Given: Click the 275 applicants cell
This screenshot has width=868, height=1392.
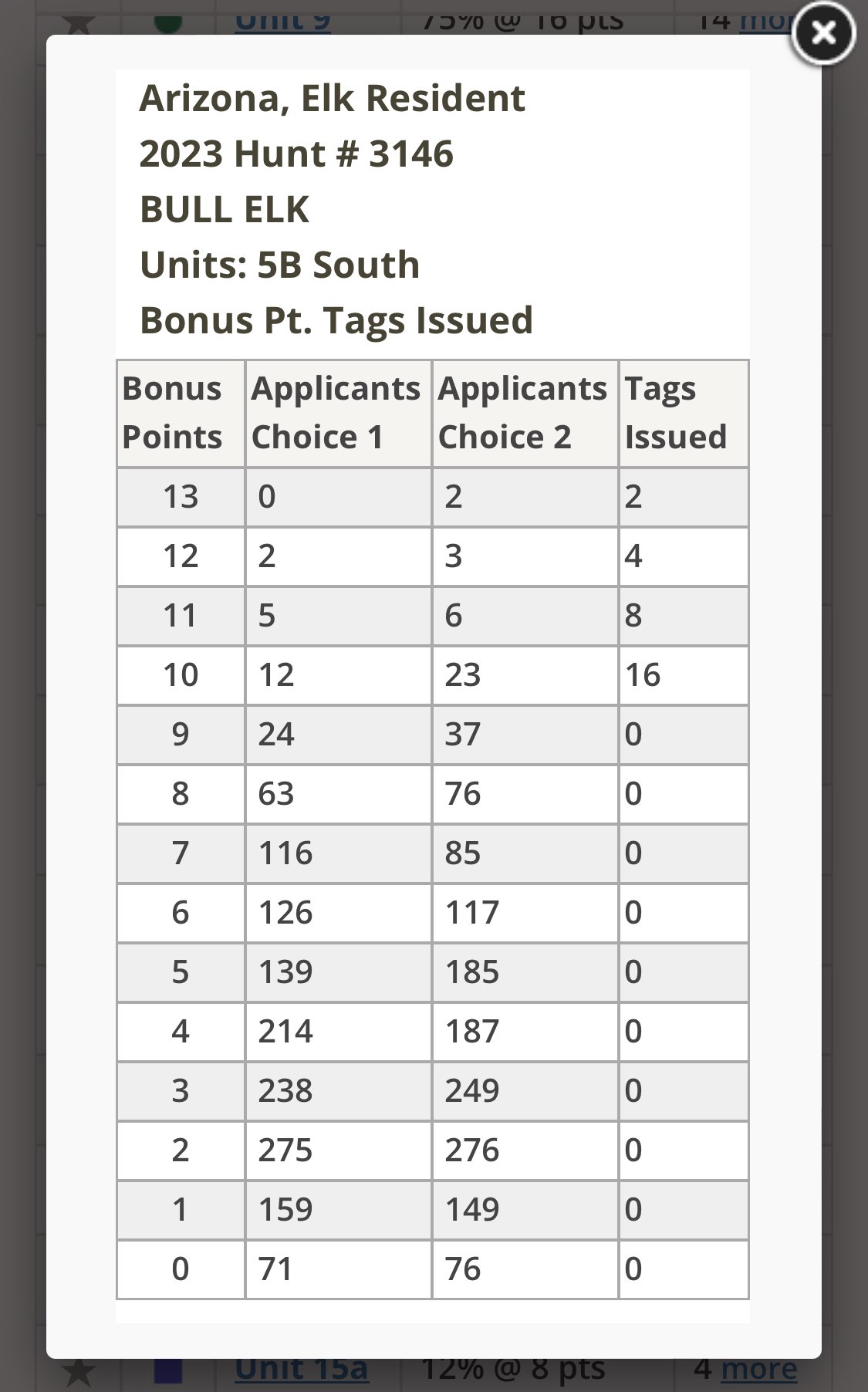Looking at the screenshot, I should (339, 1150).
